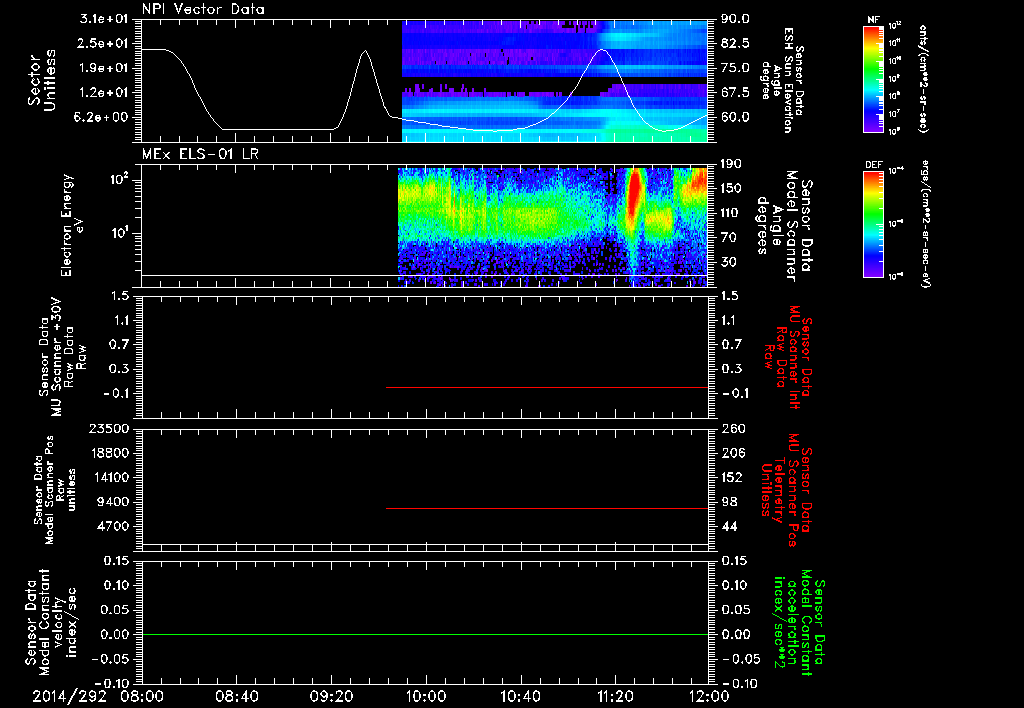Click the 10:00 time axis label
The width and height of the screenshot is (1024, 708).
click(x=426, y=696)
